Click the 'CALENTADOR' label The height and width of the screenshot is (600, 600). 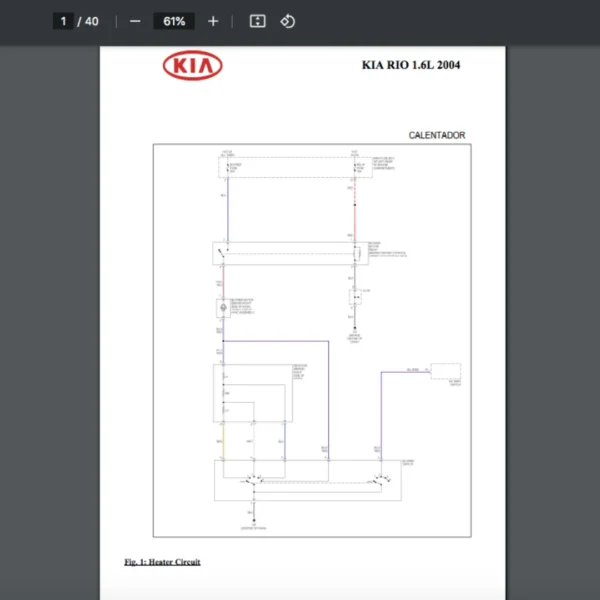pos(437,135)
